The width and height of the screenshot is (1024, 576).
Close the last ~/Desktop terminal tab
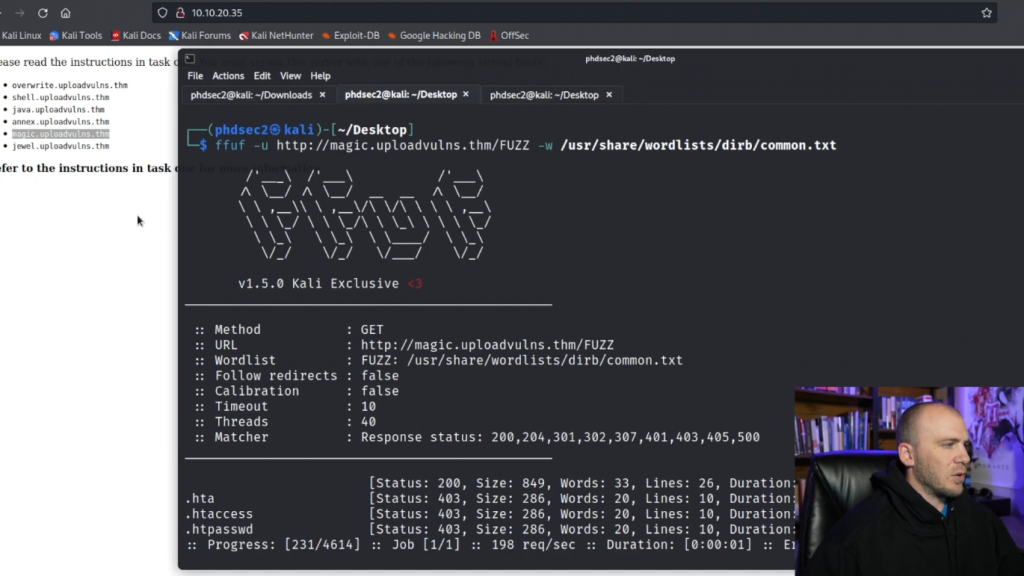(x=609, y=95)
